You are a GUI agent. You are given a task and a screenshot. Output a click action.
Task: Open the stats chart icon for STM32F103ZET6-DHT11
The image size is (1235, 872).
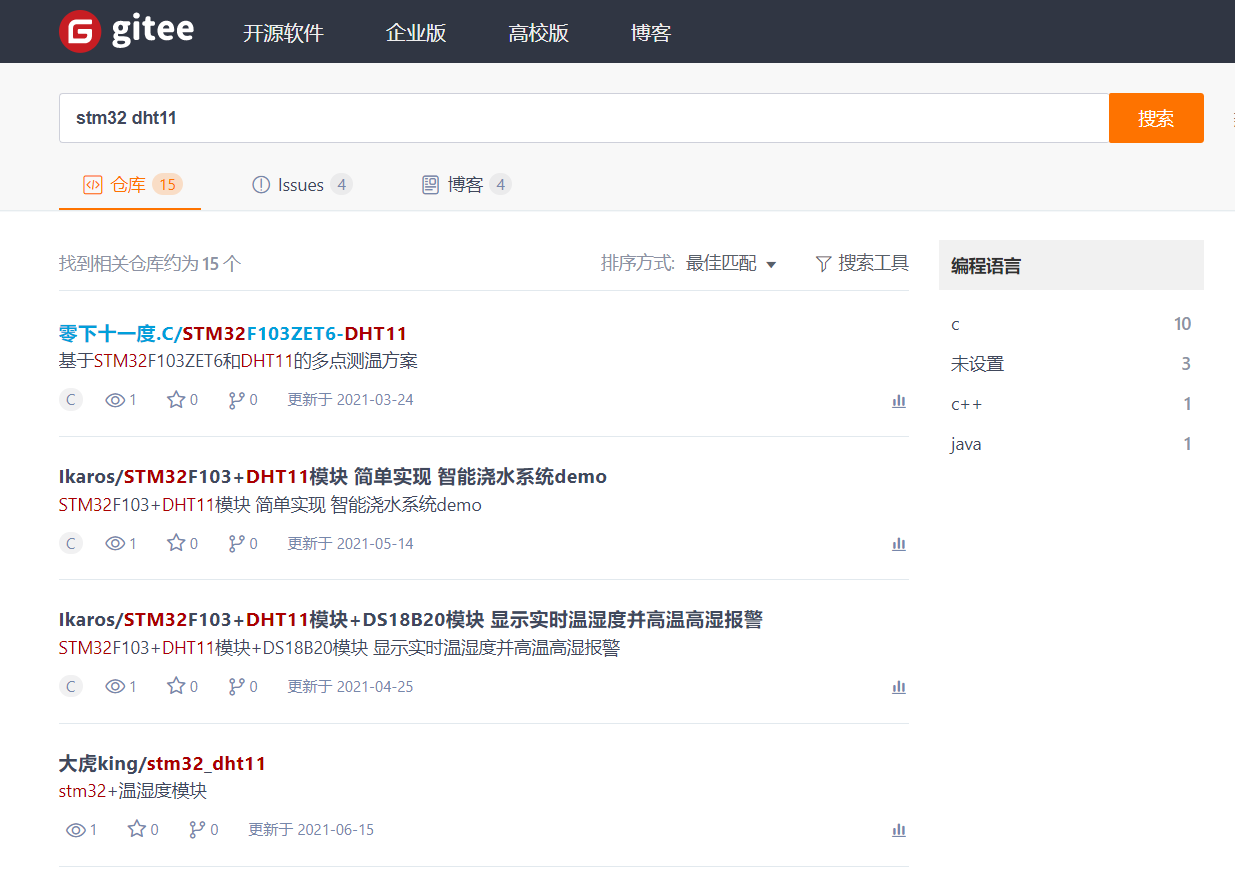click(x=899, y=401)
